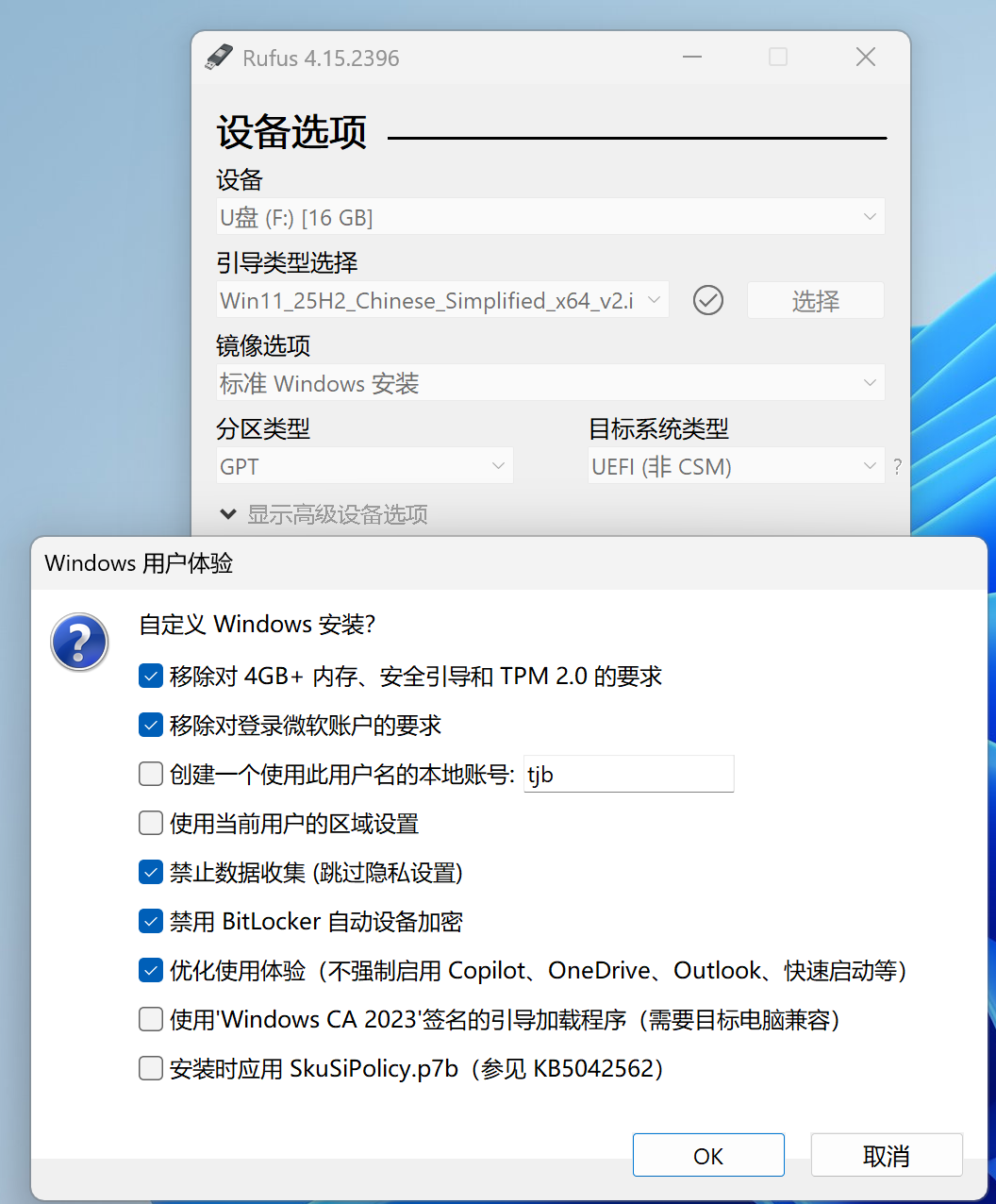The width and height of the screenshot is (996, 1204).
Task: Maximize the Rufus window
Action: (x=778, y=58)
